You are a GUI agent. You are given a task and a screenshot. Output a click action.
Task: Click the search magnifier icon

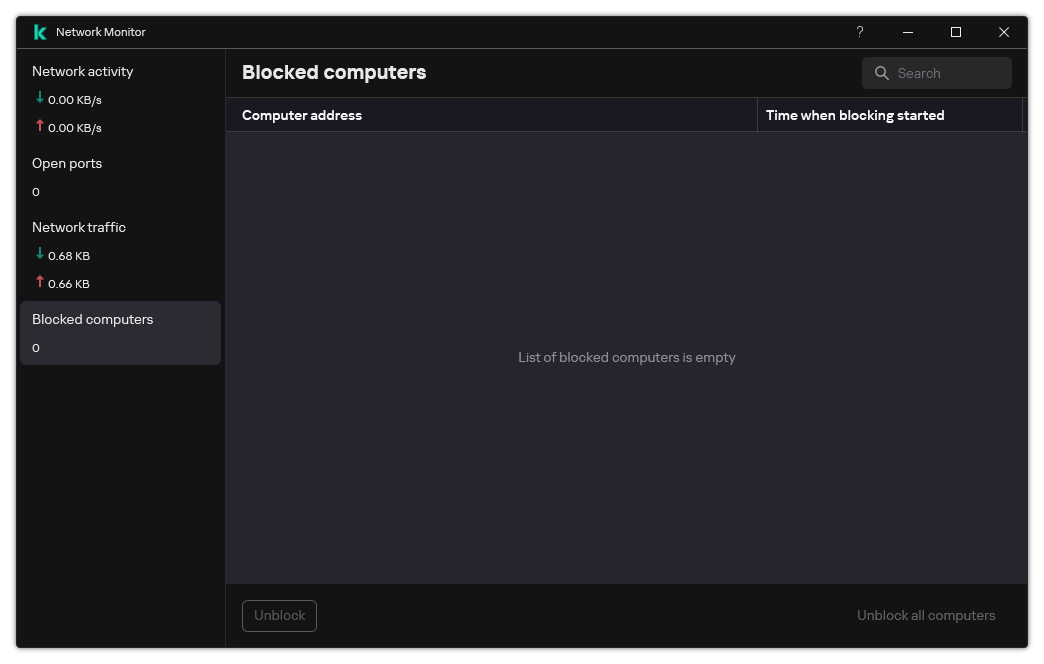click(881, 72)
